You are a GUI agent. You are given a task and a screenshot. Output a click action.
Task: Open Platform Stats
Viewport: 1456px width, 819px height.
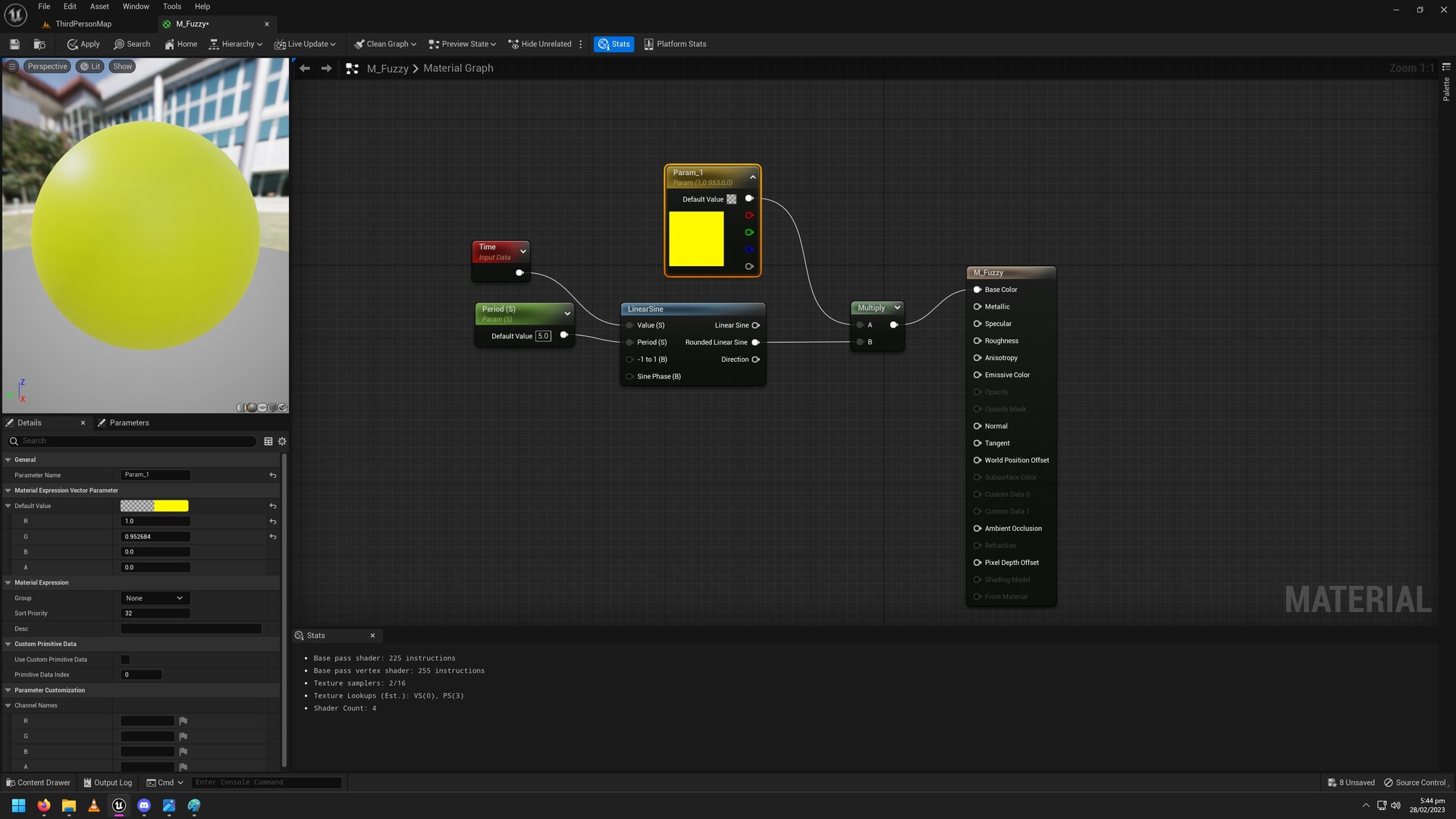pyautogui.click(x=673, y=43)
